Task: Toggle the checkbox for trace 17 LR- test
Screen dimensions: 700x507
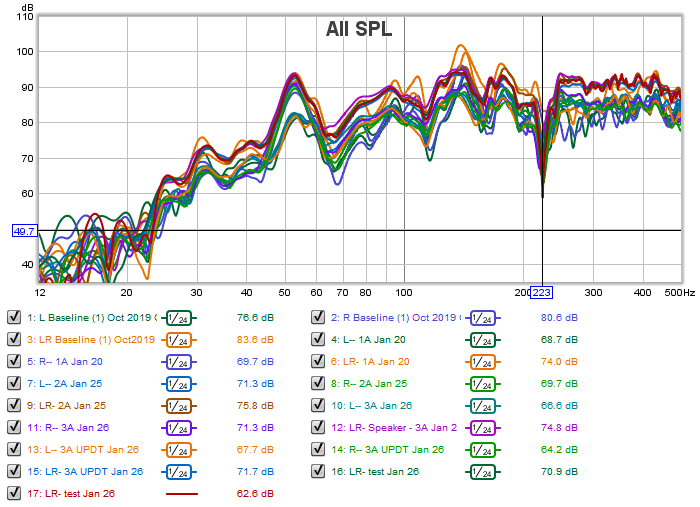Action: tap(14, 493)
